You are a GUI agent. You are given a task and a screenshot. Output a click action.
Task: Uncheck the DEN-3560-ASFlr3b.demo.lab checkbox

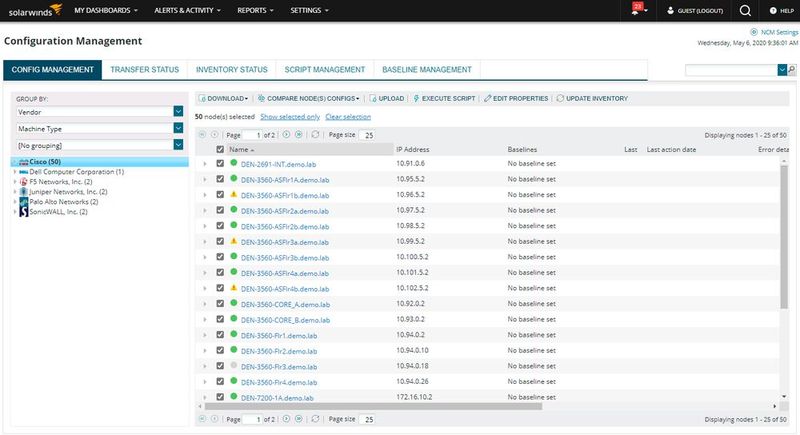click(x=220, y=257)
